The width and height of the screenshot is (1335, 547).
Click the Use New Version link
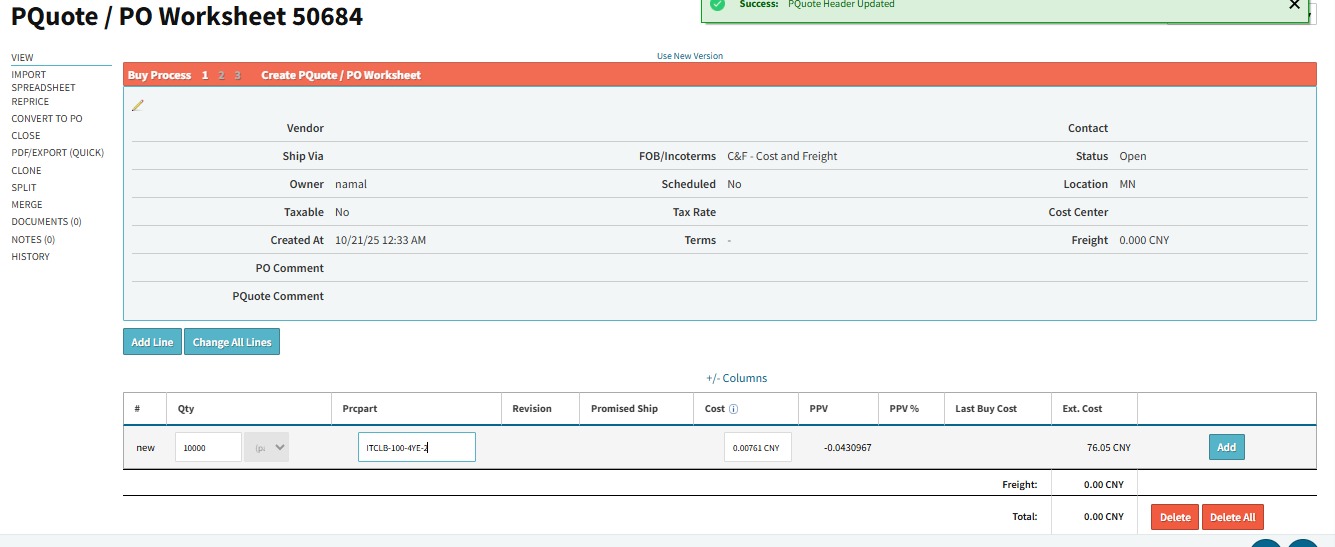click(x=689, y=56)
